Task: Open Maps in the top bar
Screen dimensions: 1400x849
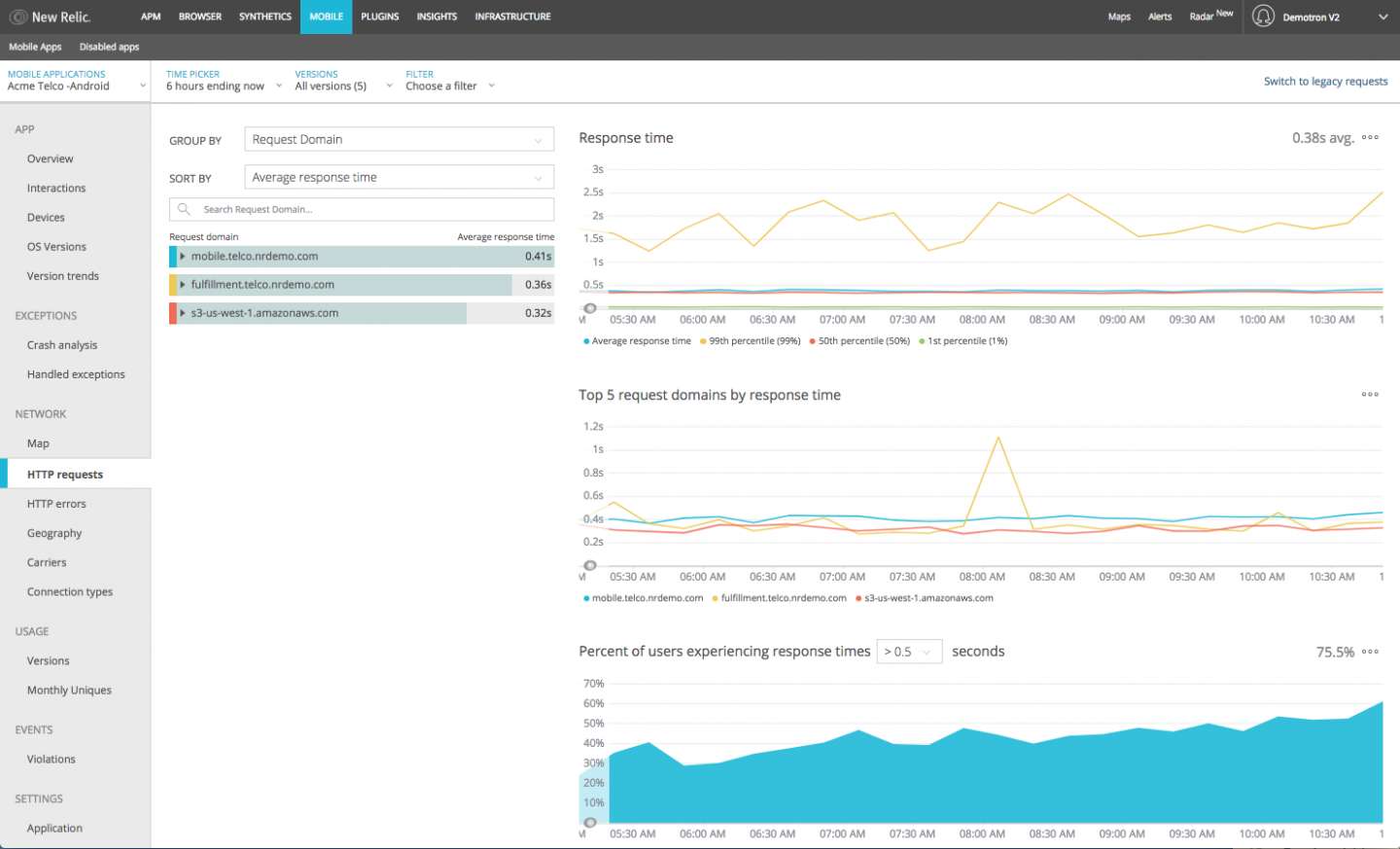Action: (x=1119, y=17)
